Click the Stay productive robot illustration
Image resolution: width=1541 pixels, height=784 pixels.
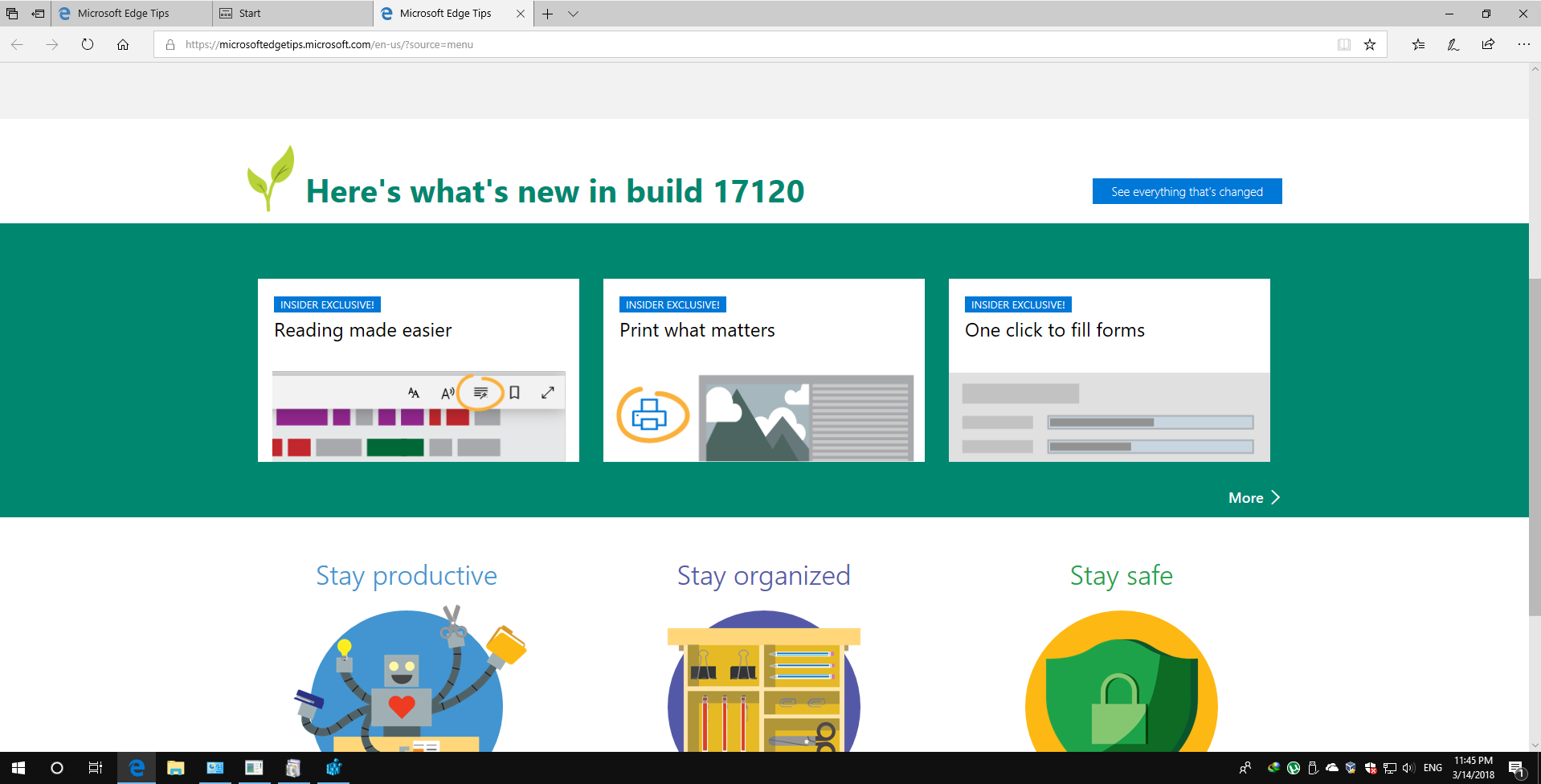coord(410,679)
